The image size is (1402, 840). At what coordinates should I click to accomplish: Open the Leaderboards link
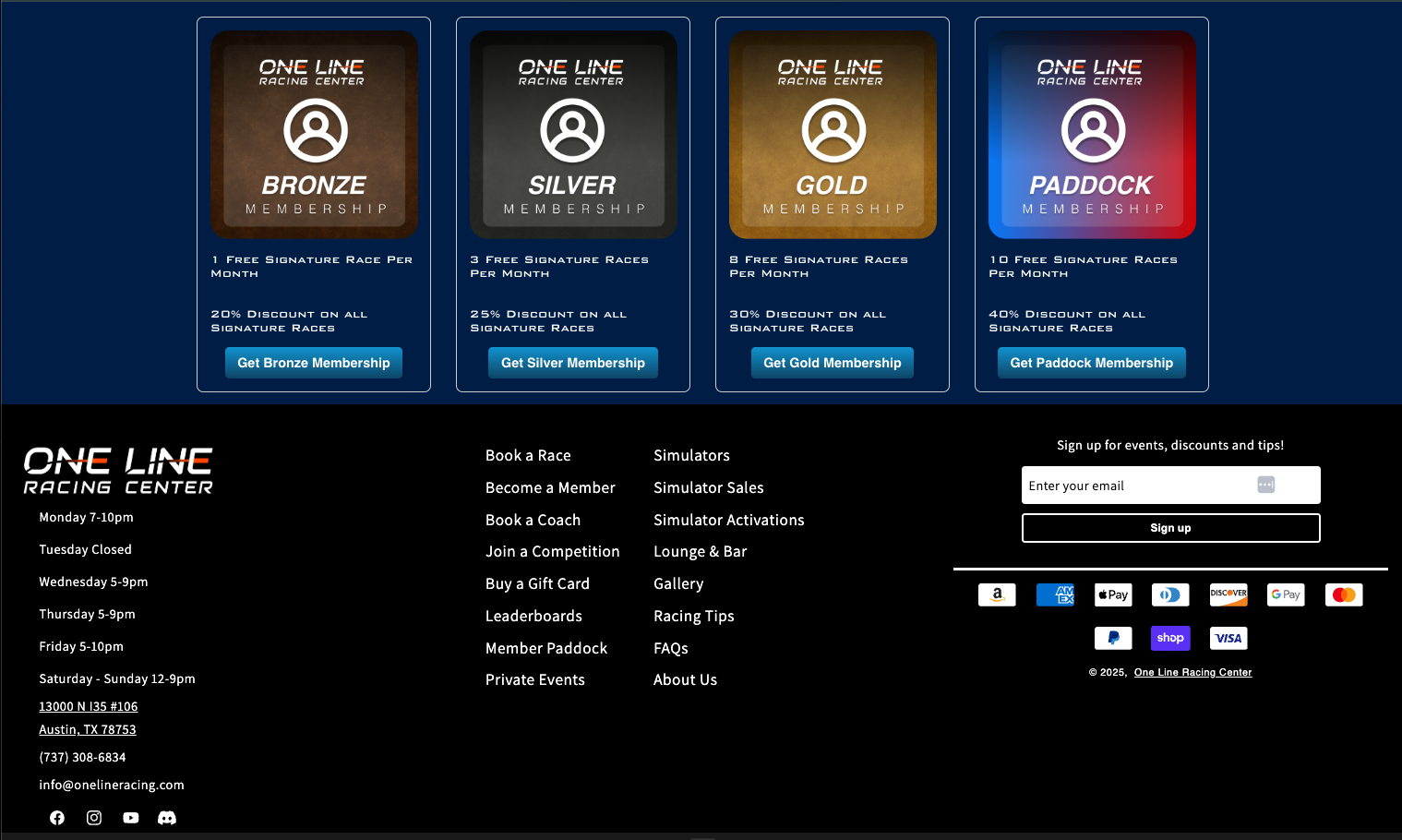click(533, 616)
